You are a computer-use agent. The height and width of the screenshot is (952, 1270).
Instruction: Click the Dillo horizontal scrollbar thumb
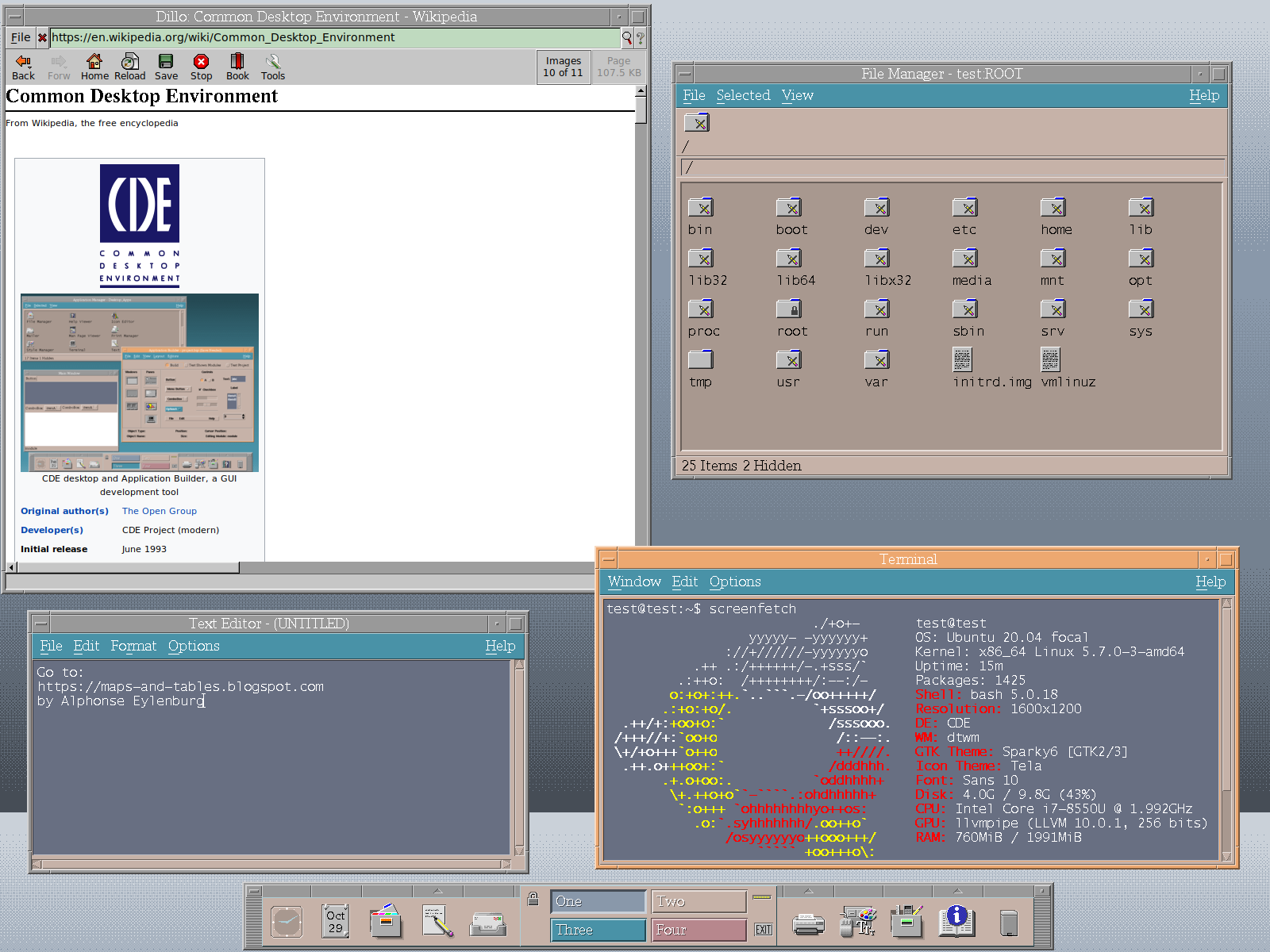coord(127,568)
